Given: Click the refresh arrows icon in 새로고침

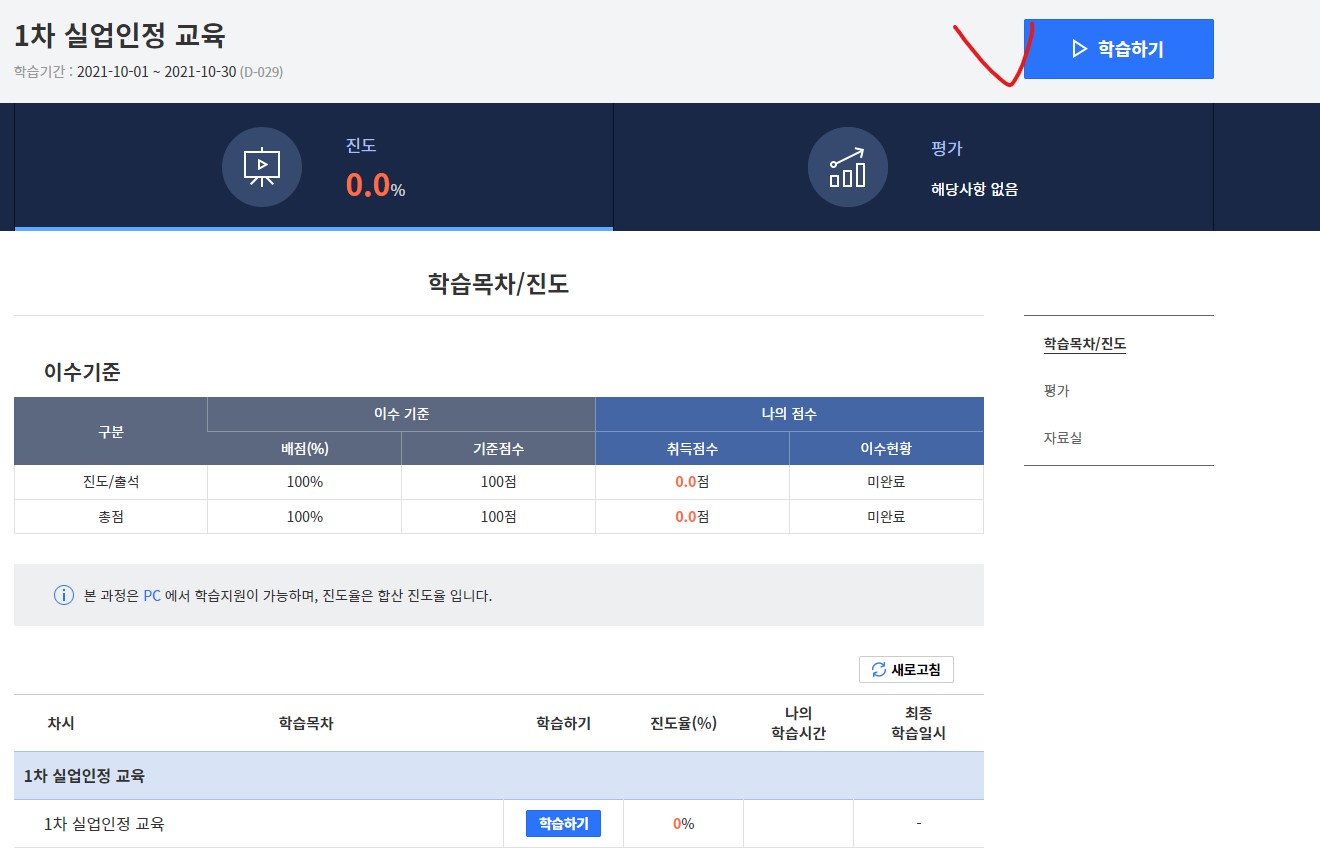Looking at the screenshot, I should 879,669.
